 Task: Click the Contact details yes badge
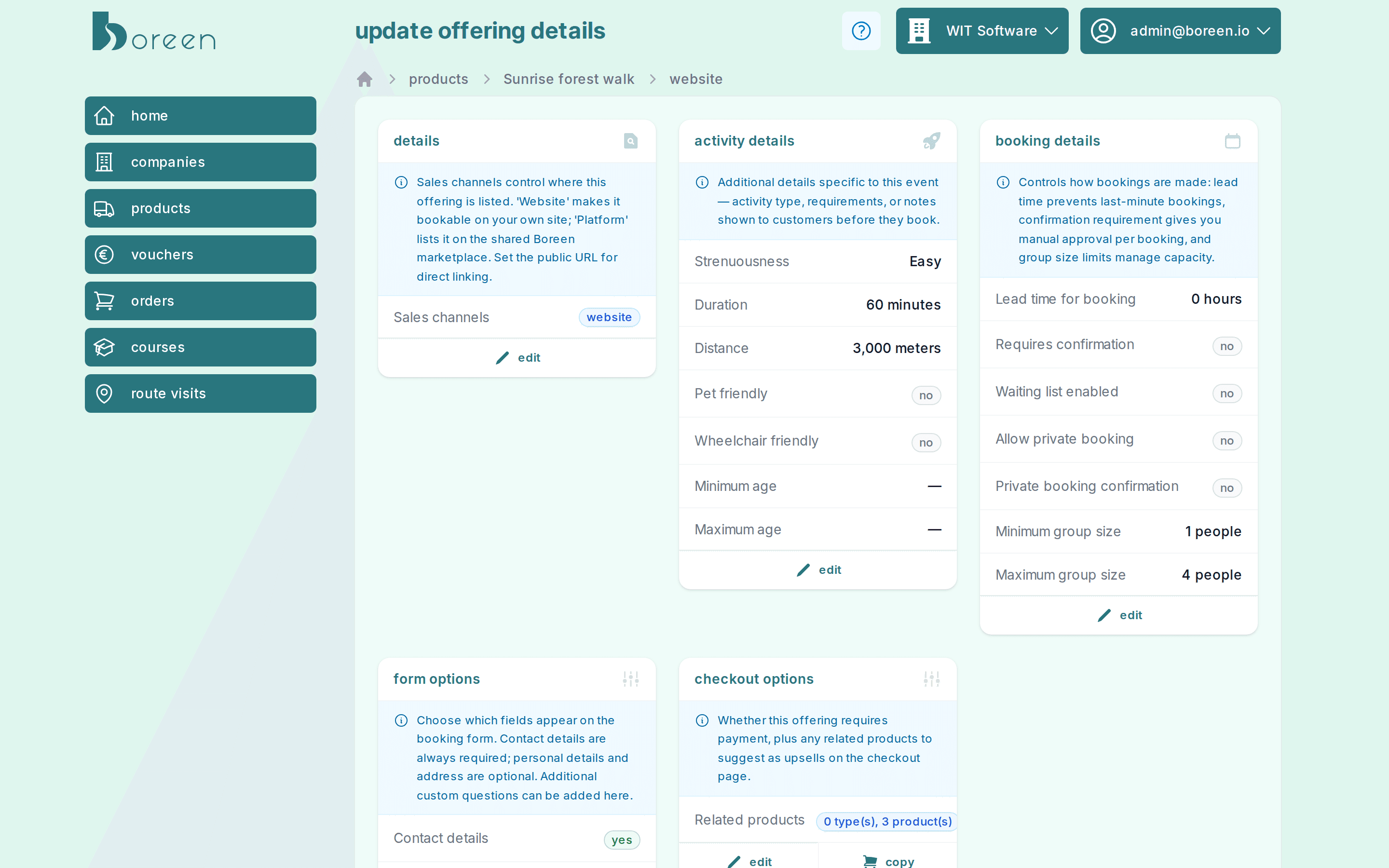click(x=622, y=840)
